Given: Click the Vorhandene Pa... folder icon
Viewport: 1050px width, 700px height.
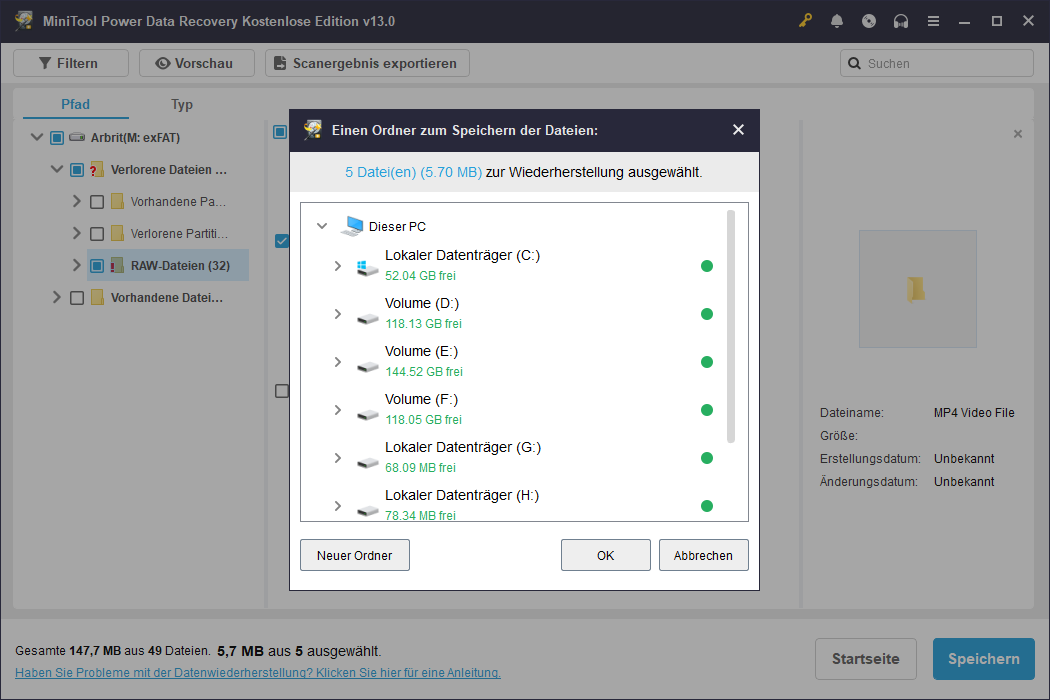Looking at the screenshot, I should (117, 201).
